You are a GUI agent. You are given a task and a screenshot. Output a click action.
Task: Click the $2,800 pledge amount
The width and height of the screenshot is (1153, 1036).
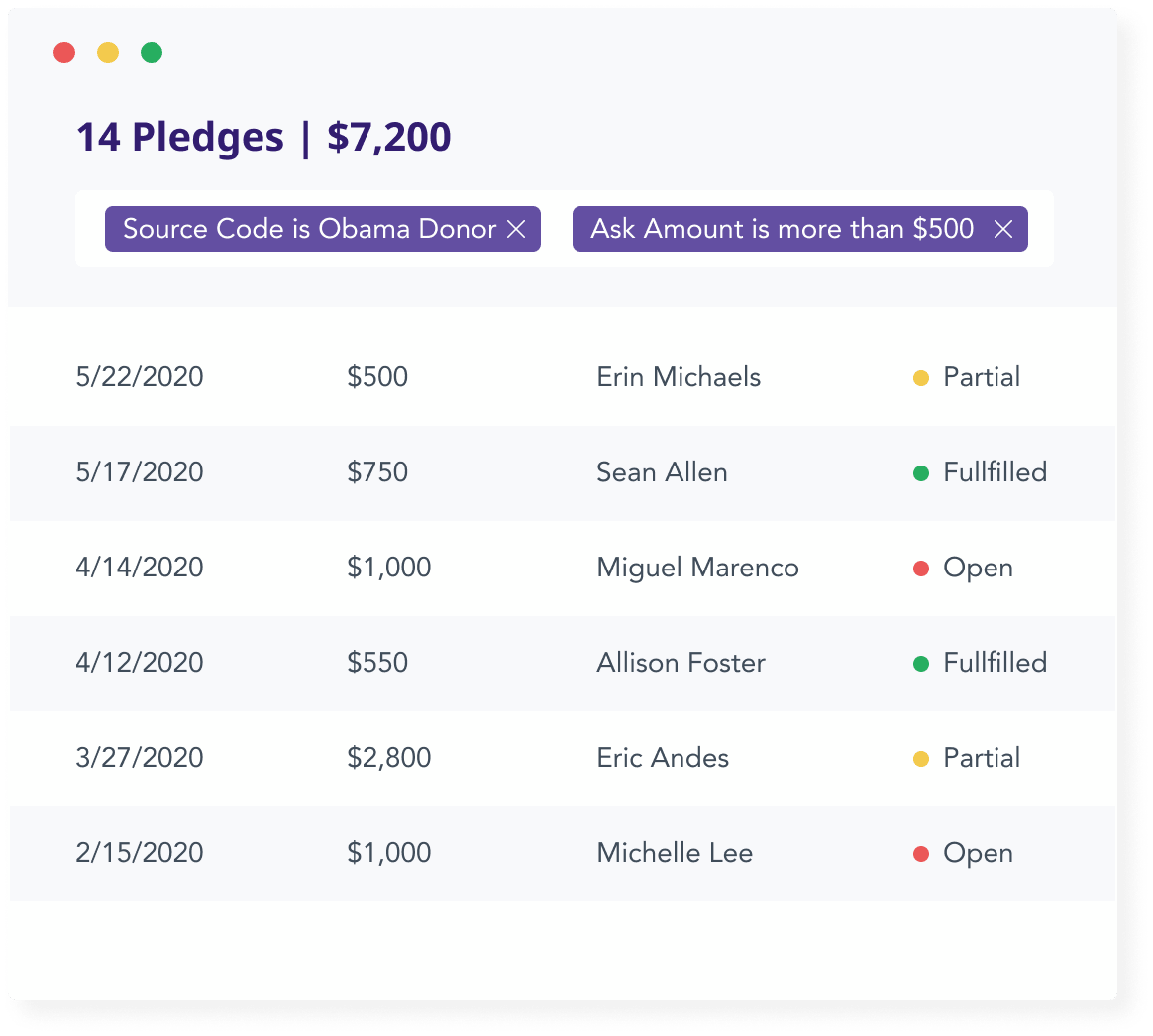[388, 758]
